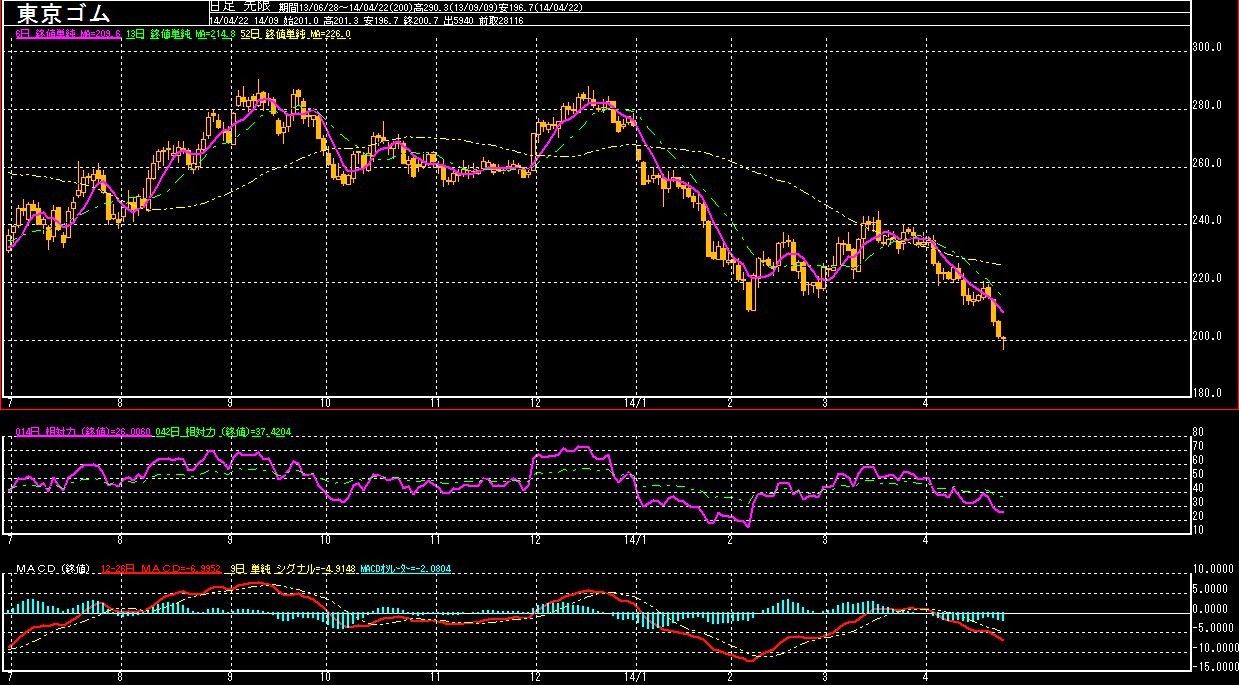Click the 日足 先限 header label

click(240, 6)
